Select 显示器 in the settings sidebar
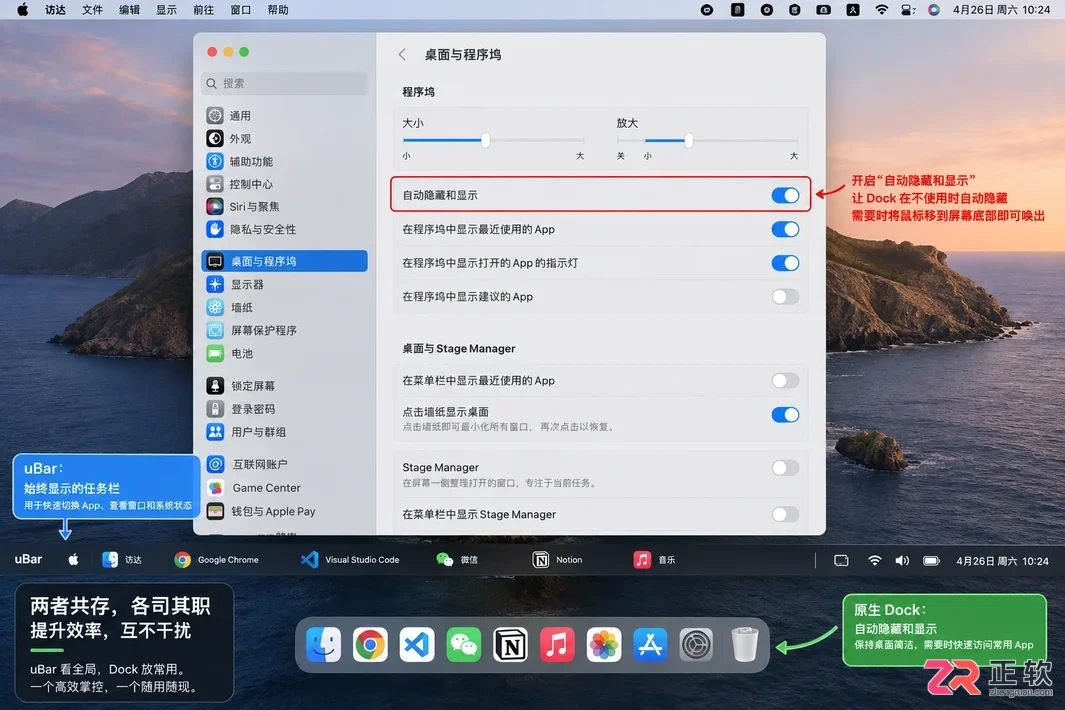This screenshot has height=710, width=1065. point(285,284)
